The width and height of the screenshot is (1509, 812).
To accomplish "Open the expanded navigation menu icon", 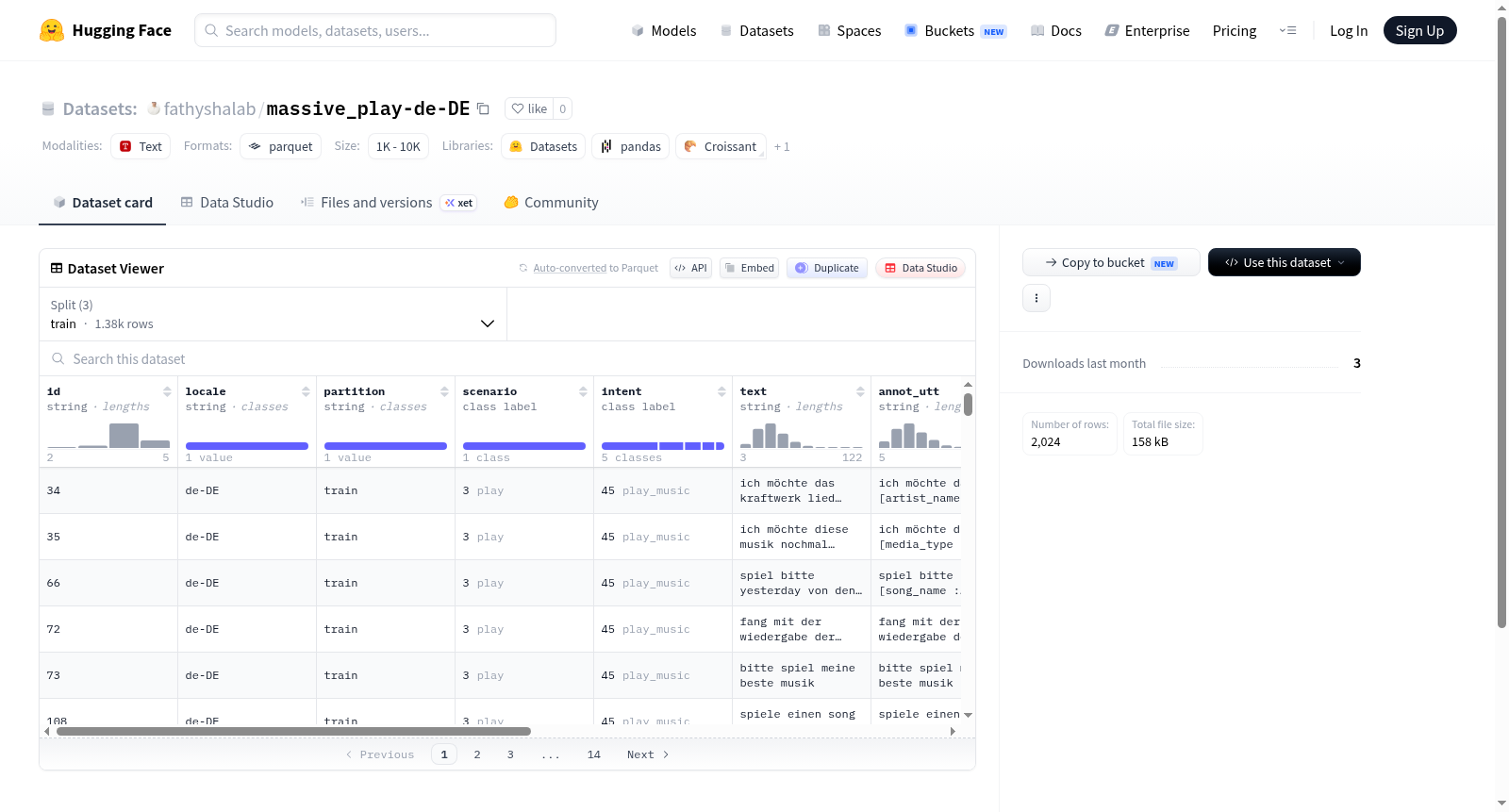I will click(1287, 30).
